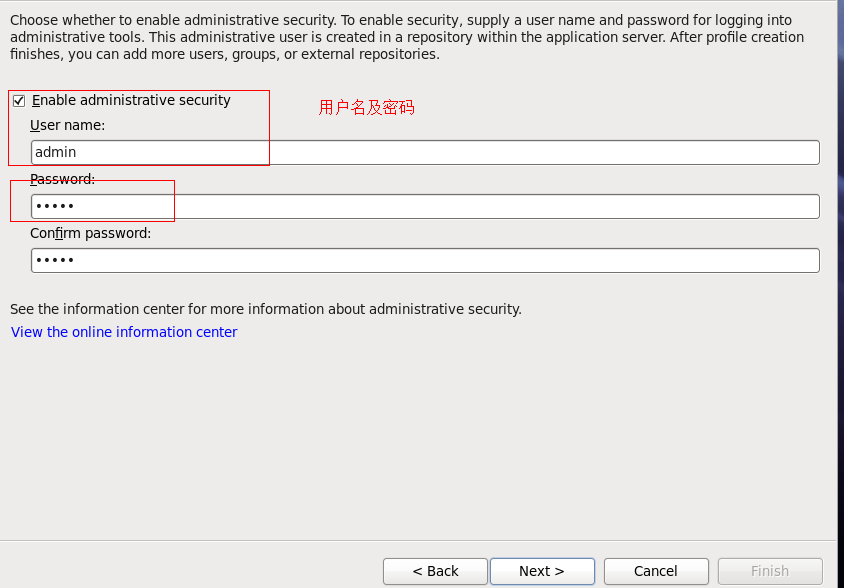Open the View the online information center link

(124, 332)
